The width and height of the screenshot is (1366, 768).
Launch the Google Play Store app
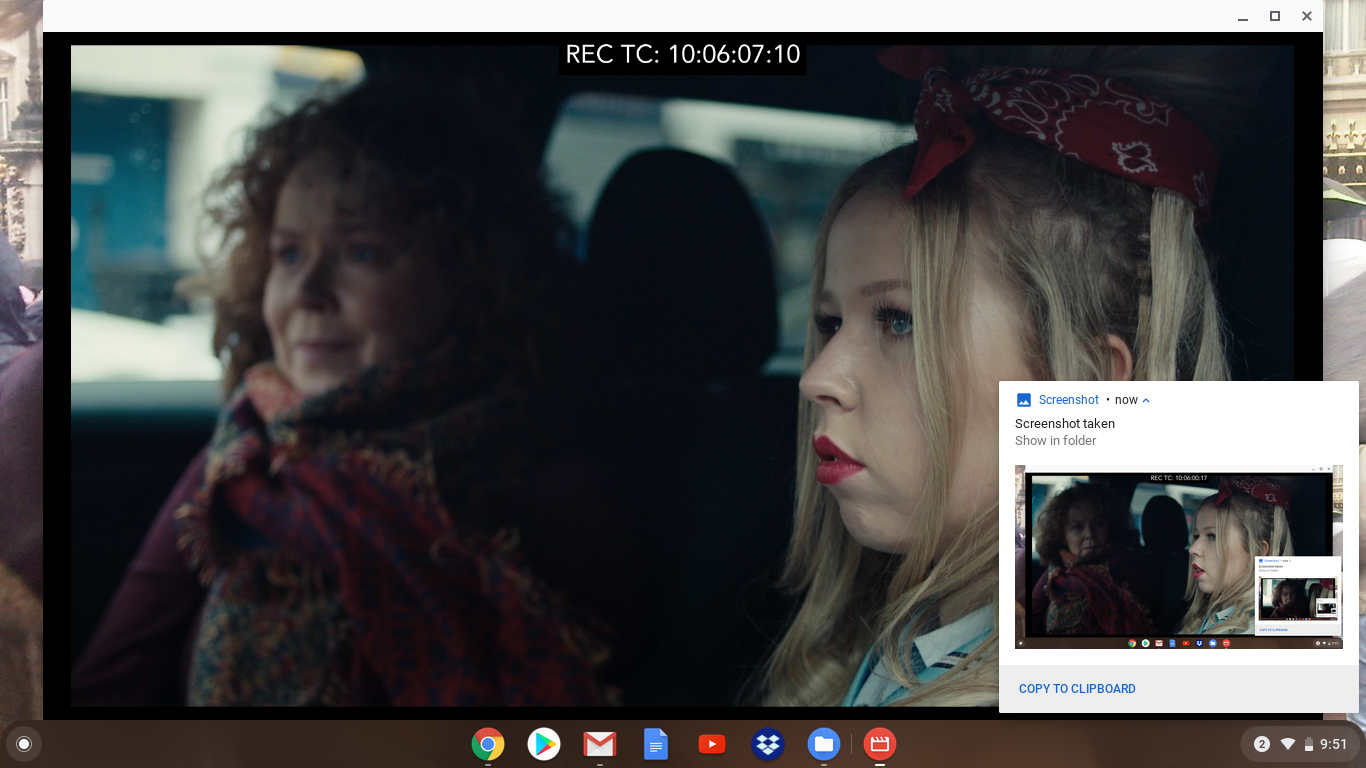[x=544, y=744]
